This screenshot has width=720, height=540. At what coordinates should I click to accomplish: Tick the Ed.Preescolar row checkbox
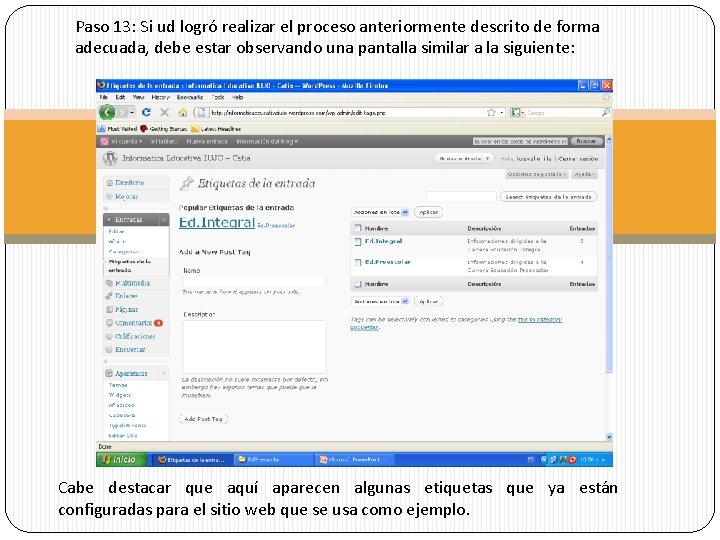pyautogui.click(x=358, y=263)
